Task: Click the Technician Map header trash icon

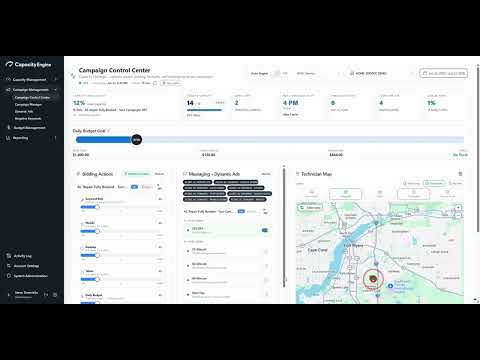Action: coord(460,174)
